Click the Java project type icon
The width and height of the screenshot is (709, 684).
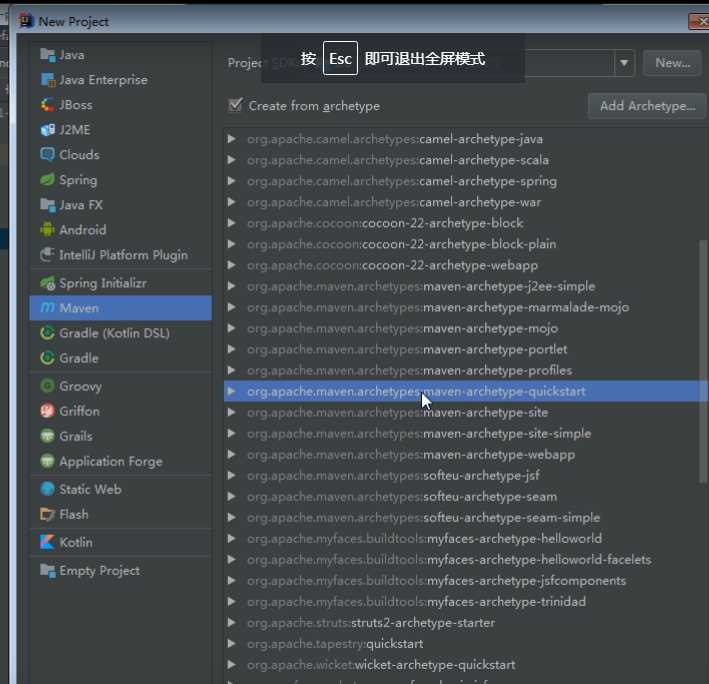tap(47, 55)
